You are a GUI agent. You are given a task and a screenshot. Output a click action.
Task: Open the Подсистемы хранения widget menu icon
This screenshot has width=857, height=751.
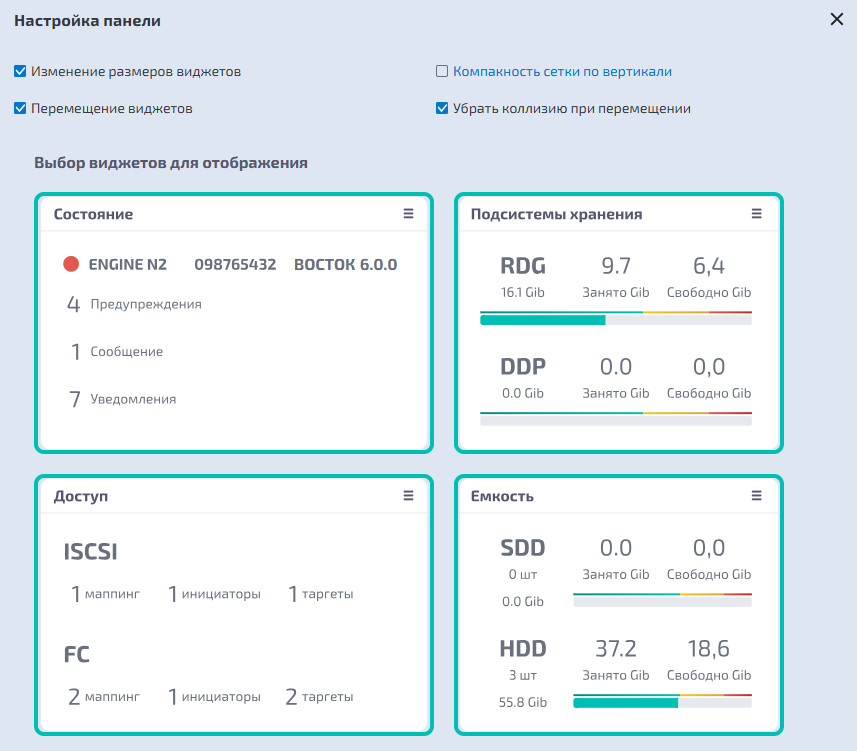[x=756, y=214]
